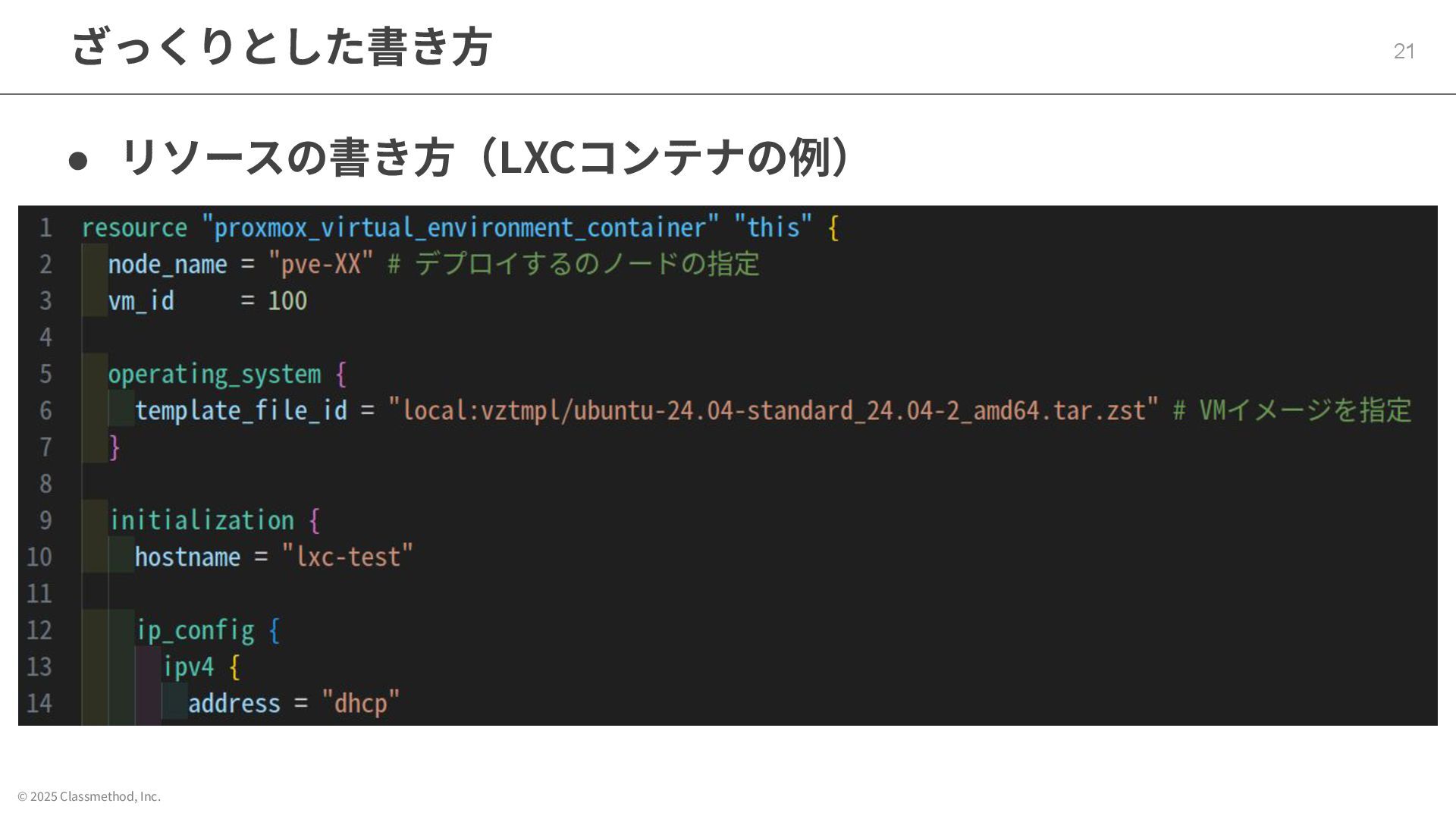The image size is (1456, 819).
Task: Click the node_name attribute on line 2
Action: pyautogui.click(x=168, y=264)
